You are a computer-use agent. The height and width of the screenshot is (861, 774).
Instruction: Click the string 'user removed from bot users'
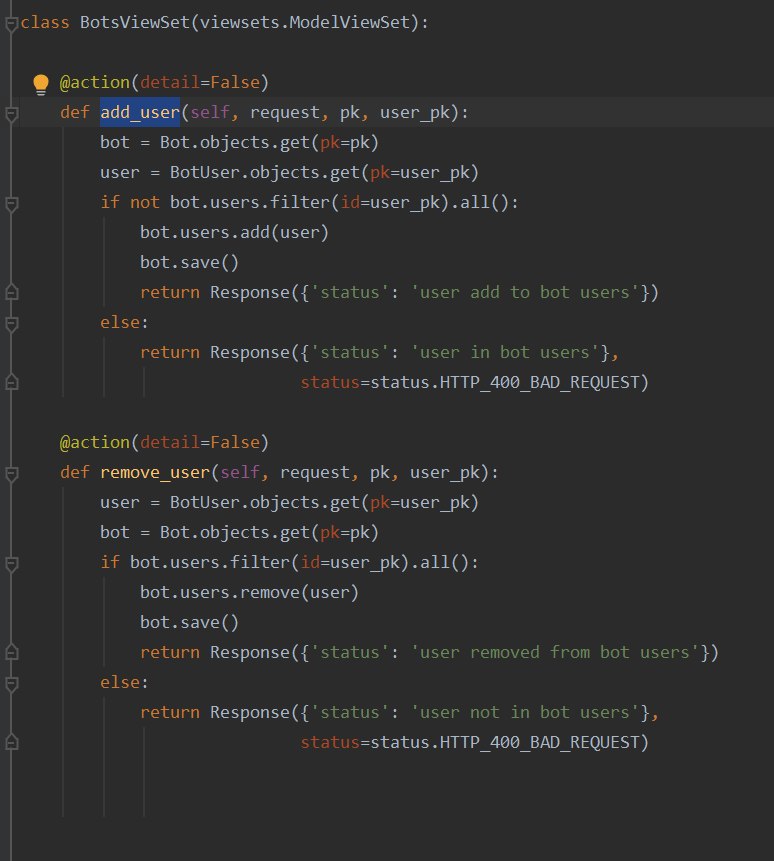coord(555,652)
